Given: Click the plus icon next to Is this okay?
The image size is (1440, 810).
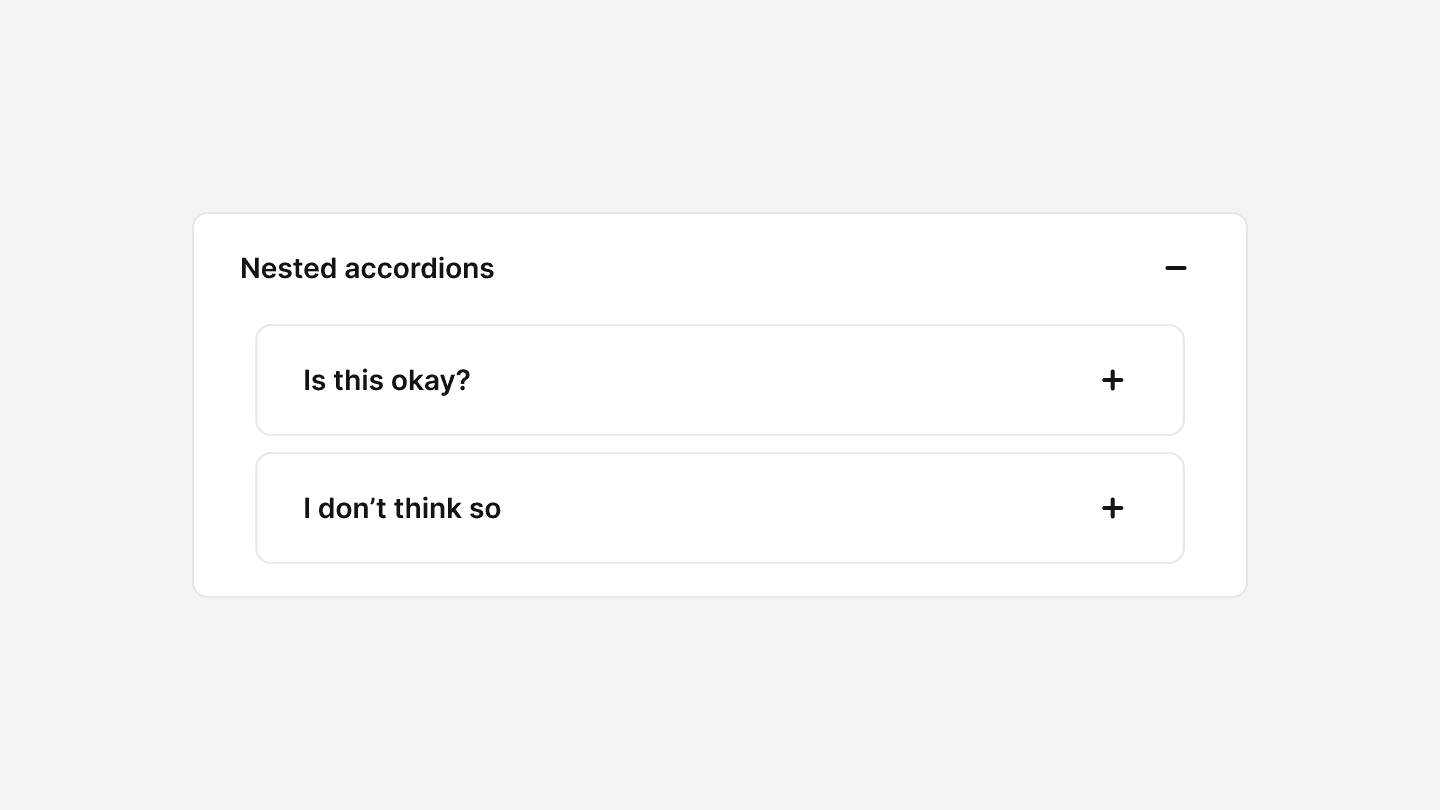Looking at the screenshot, I should tap(1112, 380).
